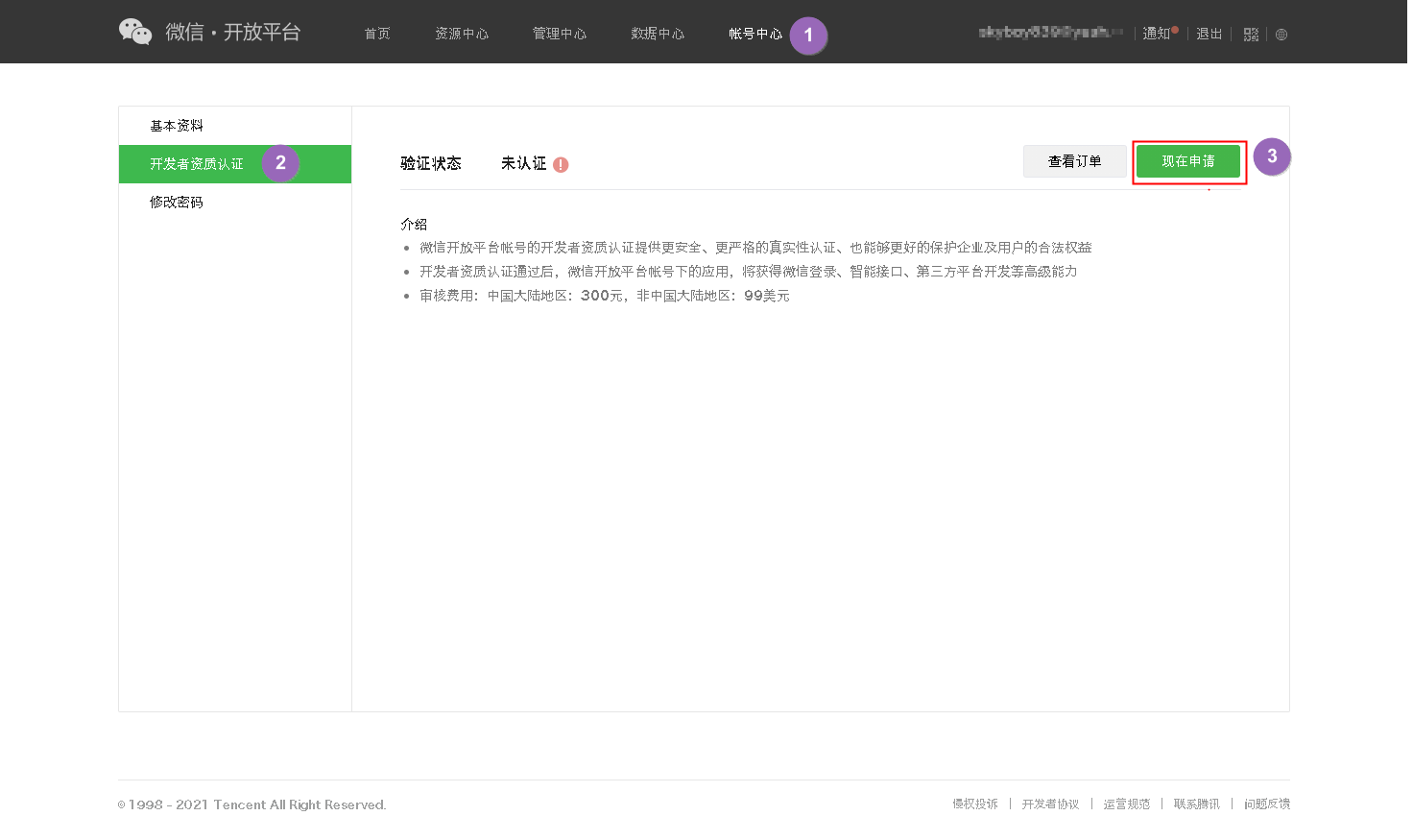1413x840 pixels.
Task: Select 基本资料 in sidebar
Action: pos(177,126)
